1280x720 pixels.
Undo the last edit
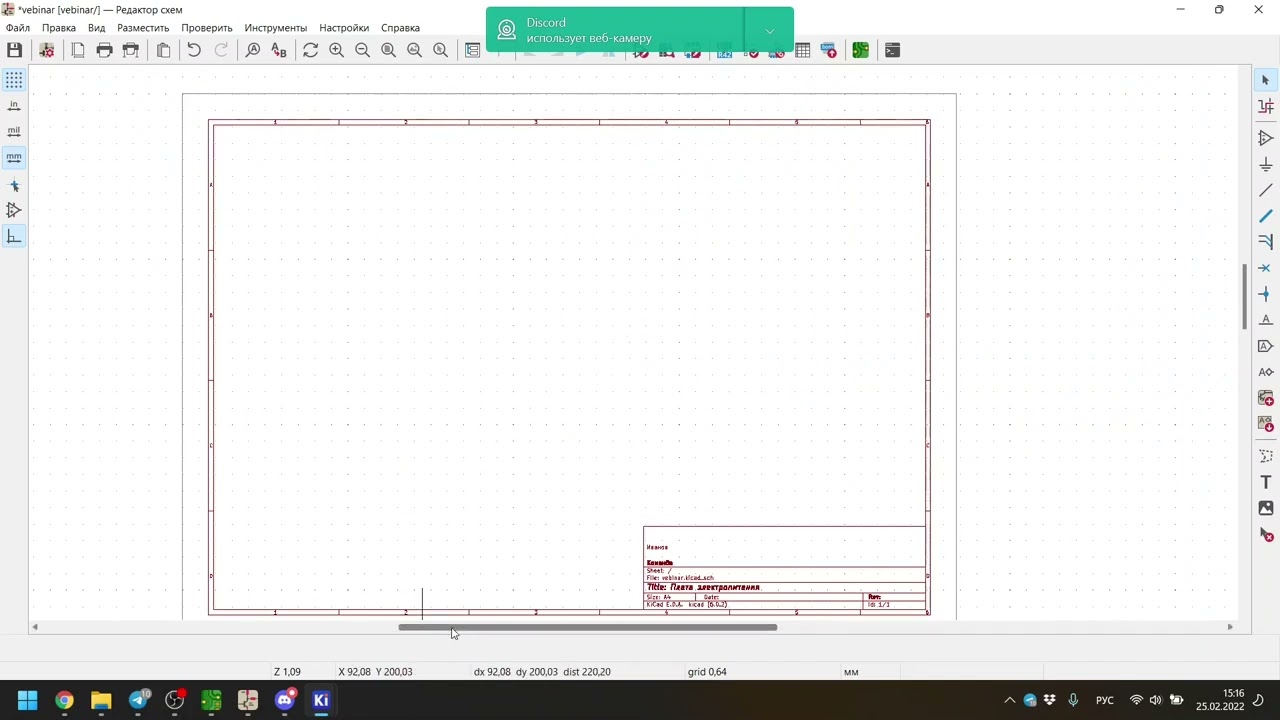194,50
